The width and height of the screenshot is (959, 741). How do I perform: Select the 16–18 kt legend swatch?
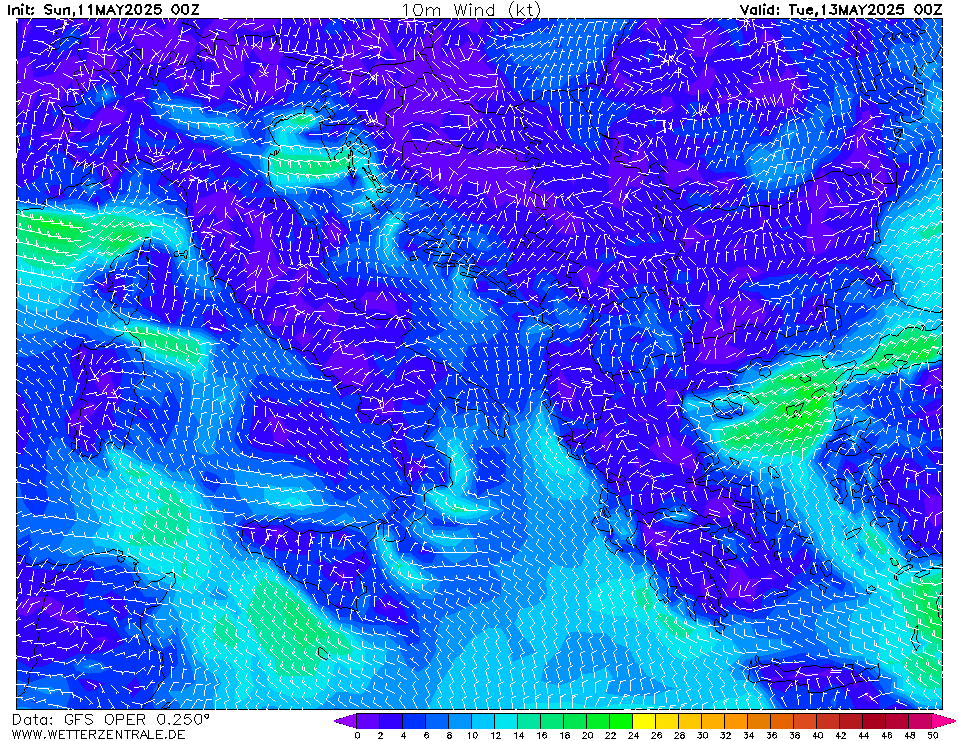pos(553,721)
